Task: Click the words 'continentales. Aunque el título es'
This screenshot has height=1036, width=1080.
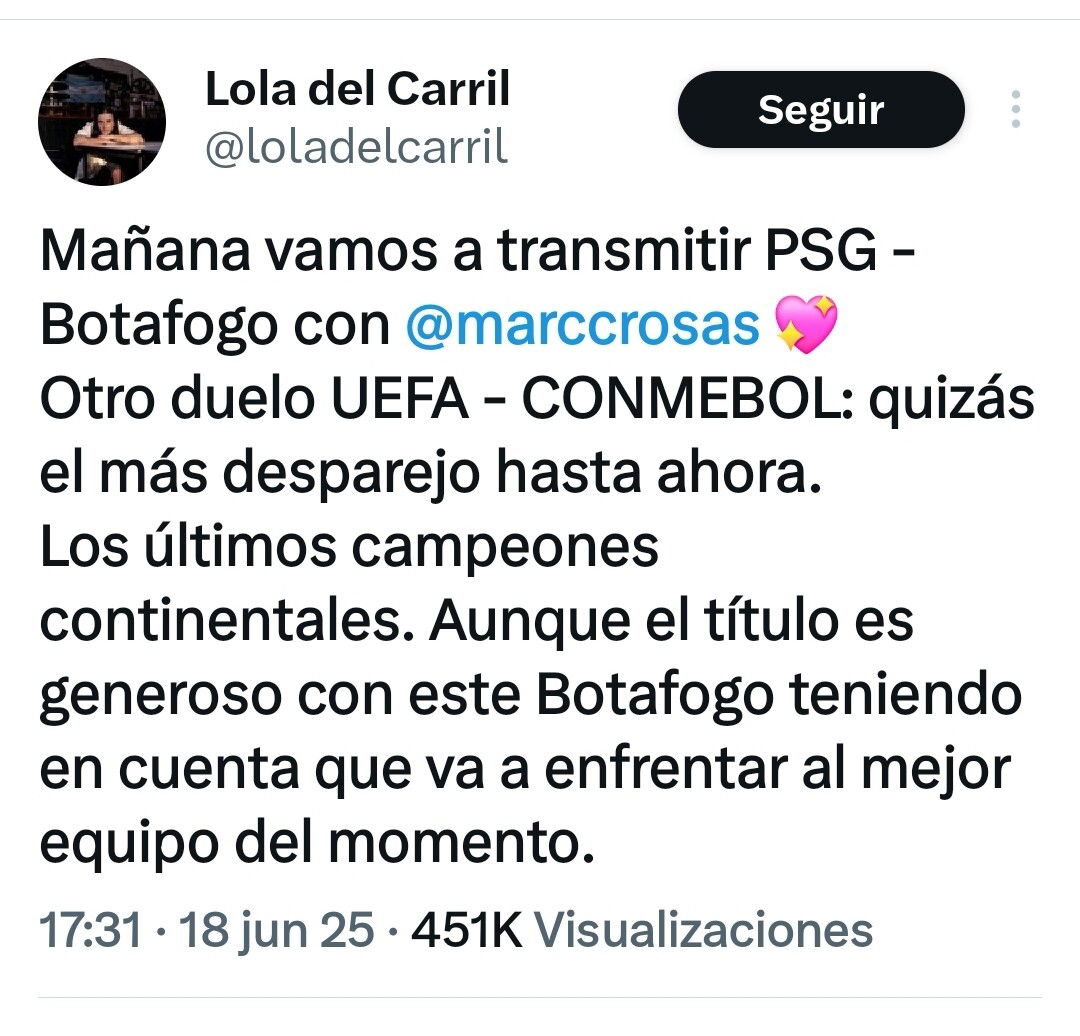Action: [477, 621]
